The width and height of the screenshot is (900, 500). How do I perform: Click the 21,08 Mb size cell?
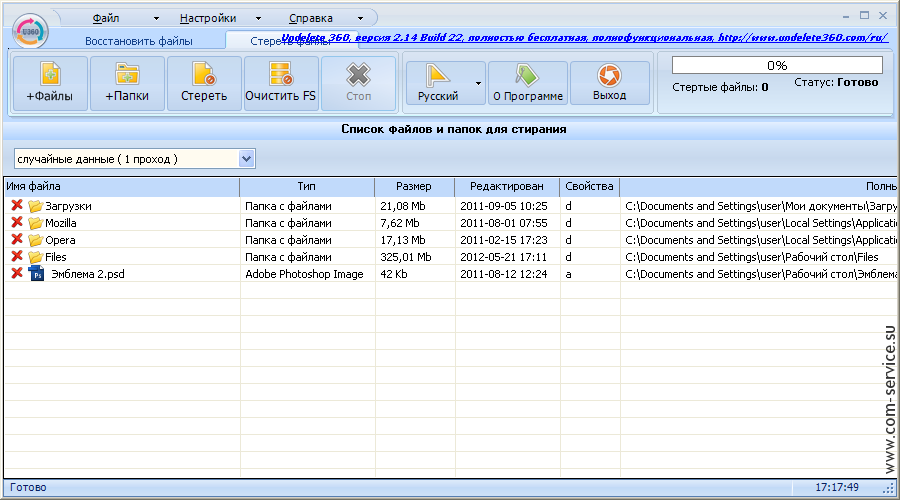[402, 206]
